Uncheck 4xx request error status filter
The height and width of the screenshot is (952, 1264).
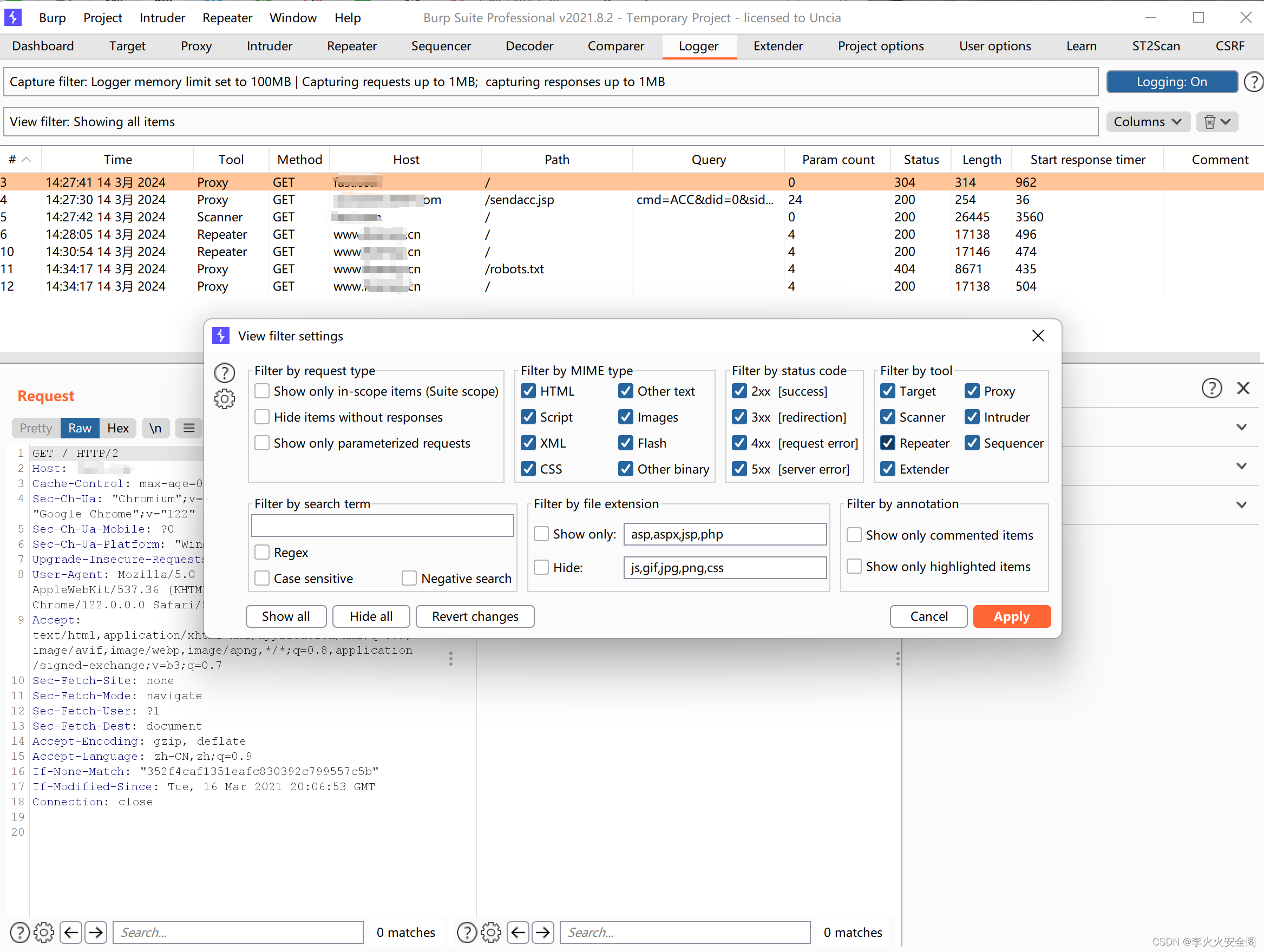[739, 443]
